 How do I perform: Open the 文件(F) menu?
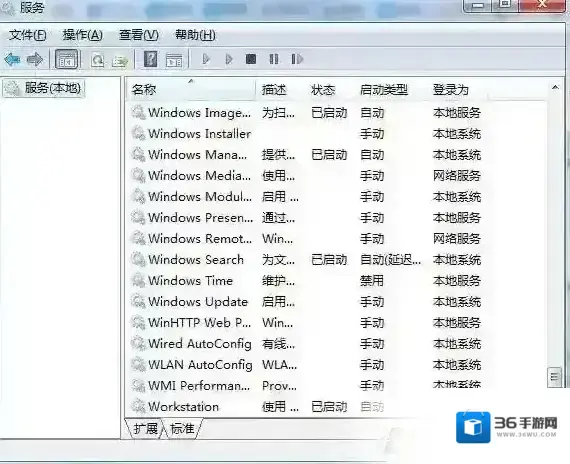(x=28, y=35)
